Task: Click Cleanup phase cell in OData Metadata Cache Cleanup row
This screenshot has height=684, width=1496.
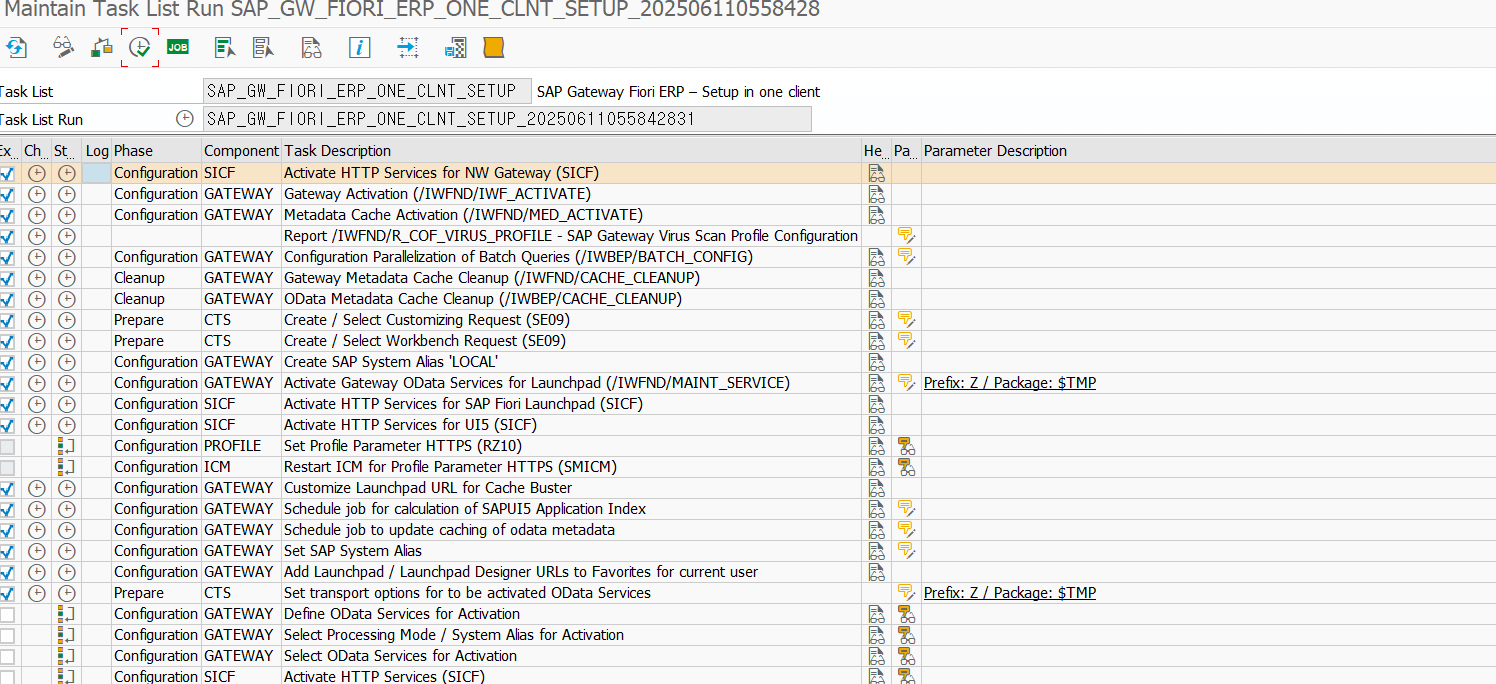Action: 156,299
